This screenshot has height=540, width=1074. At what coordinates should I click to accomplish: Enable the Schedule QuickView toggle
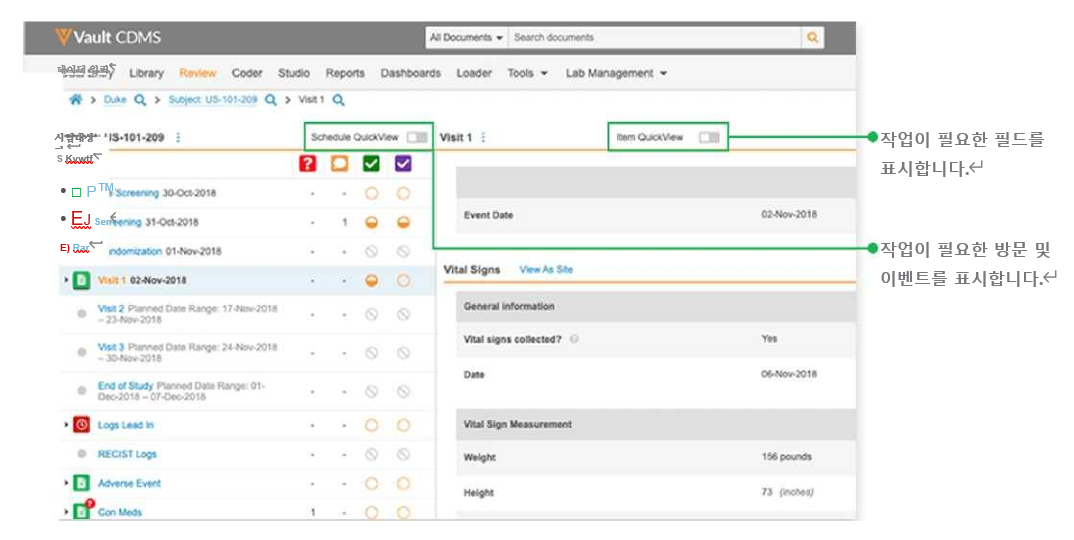pos(416,137)
